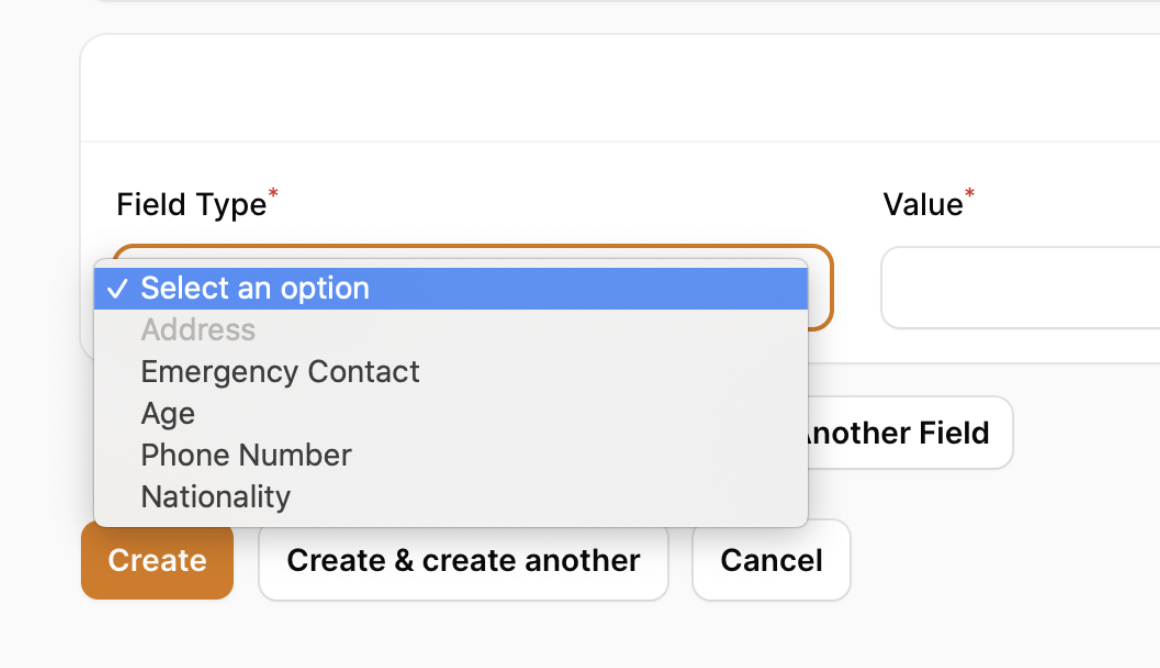Click the Value label text
Viewport: 1160px width, 668px height.
(x=922, y=205)
